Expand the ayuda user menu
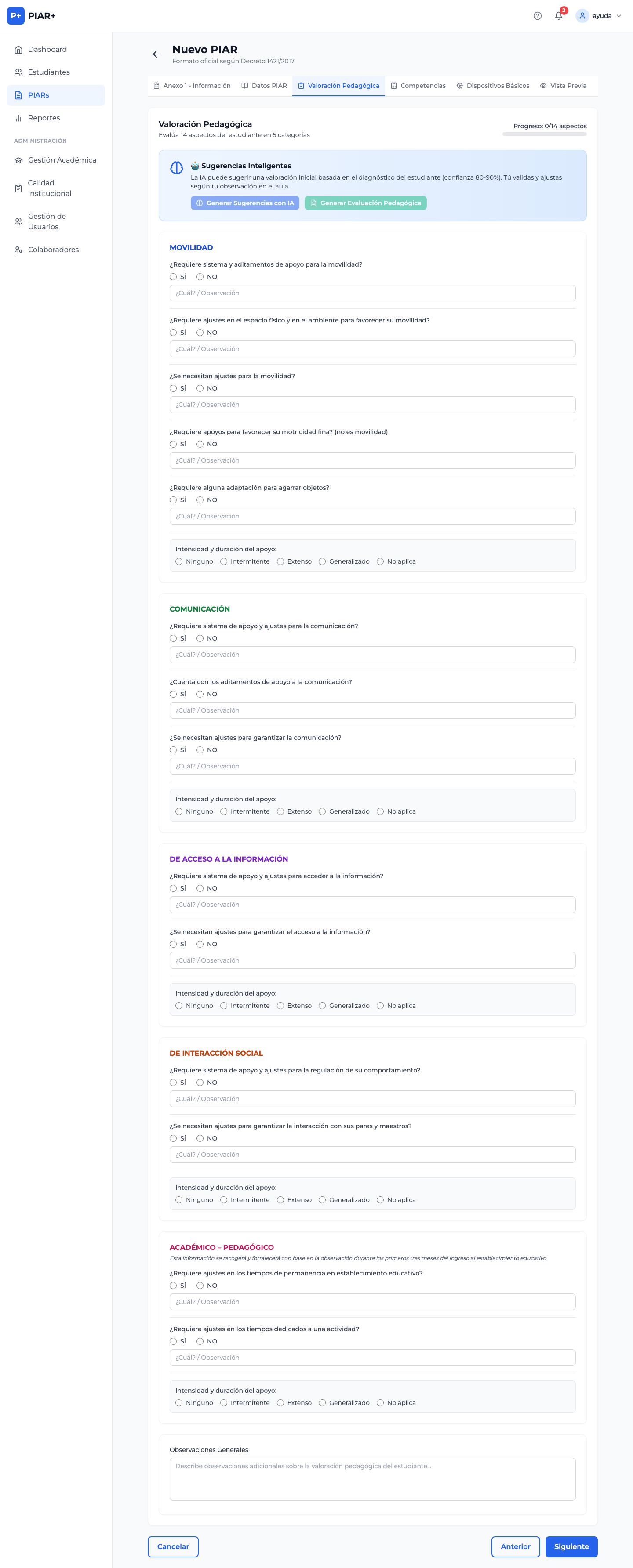 tap(599, 16)
